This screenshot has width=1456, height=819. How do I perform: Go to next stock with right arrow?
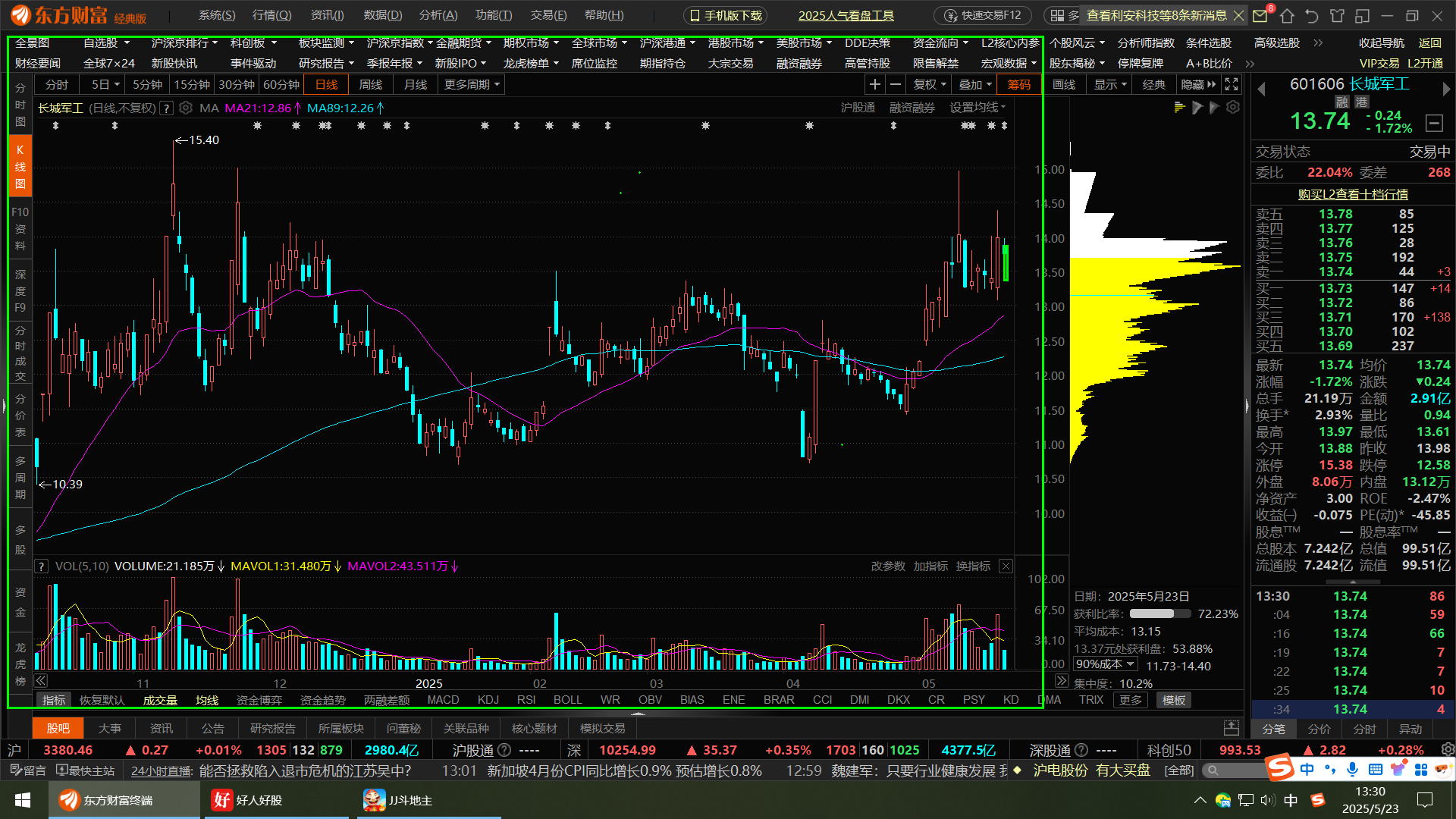pyautogui.click(x=1445, y=89)
